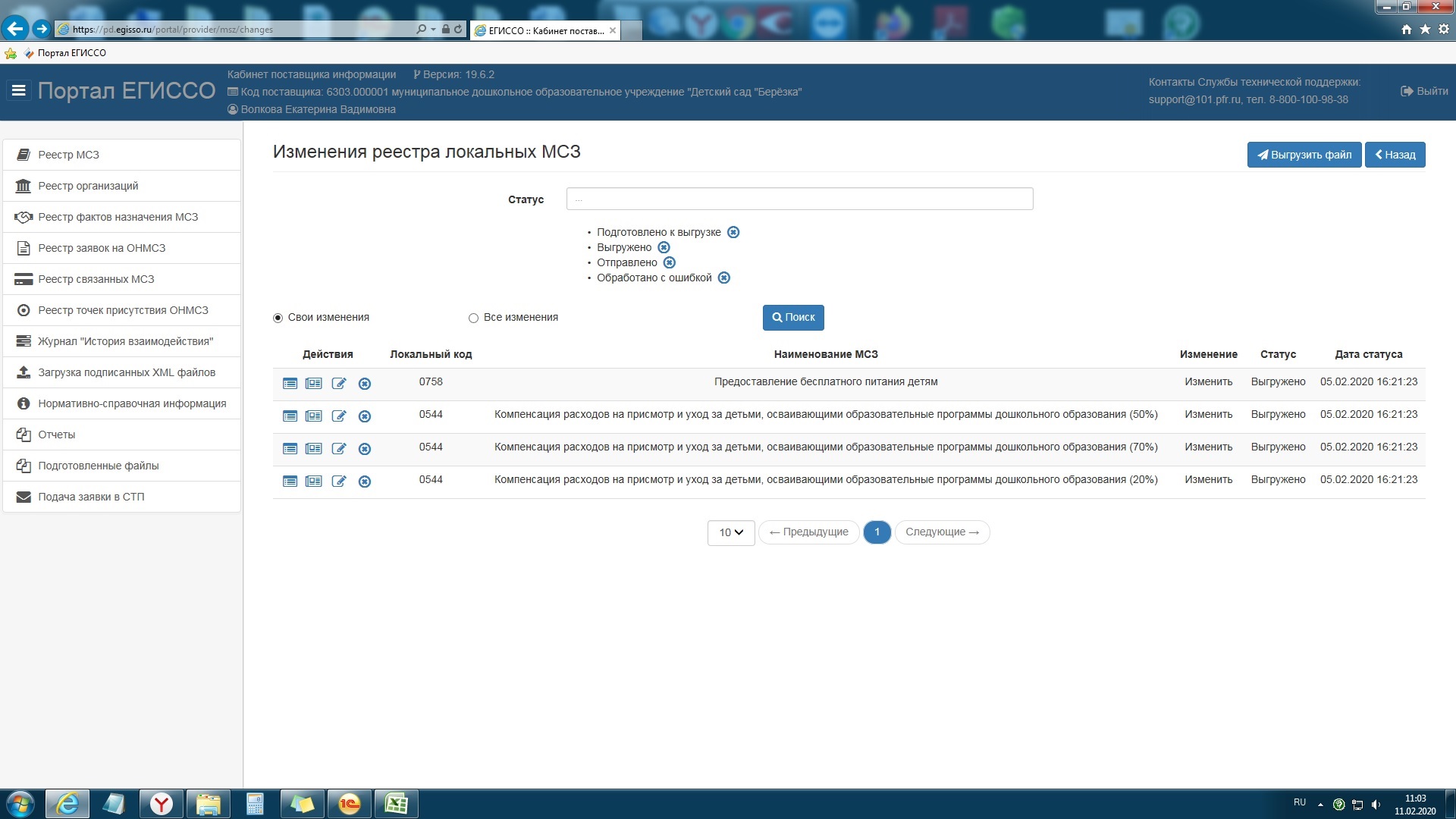Click the edit icon in row 0758
The image size is (1456, 819).
point(339,384)
